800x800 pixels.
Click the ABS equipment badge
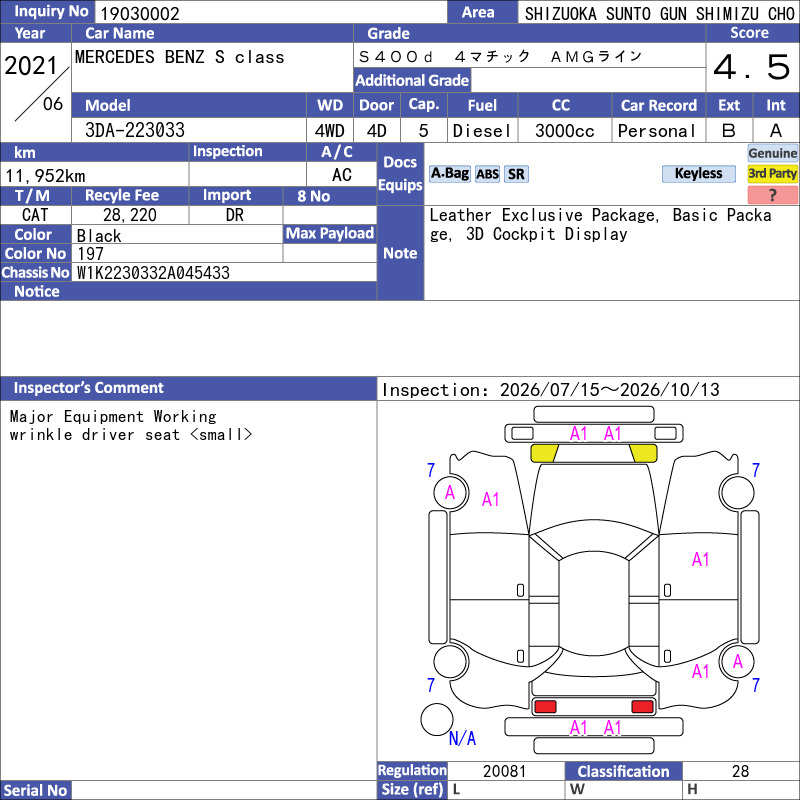tap(487, 174)
